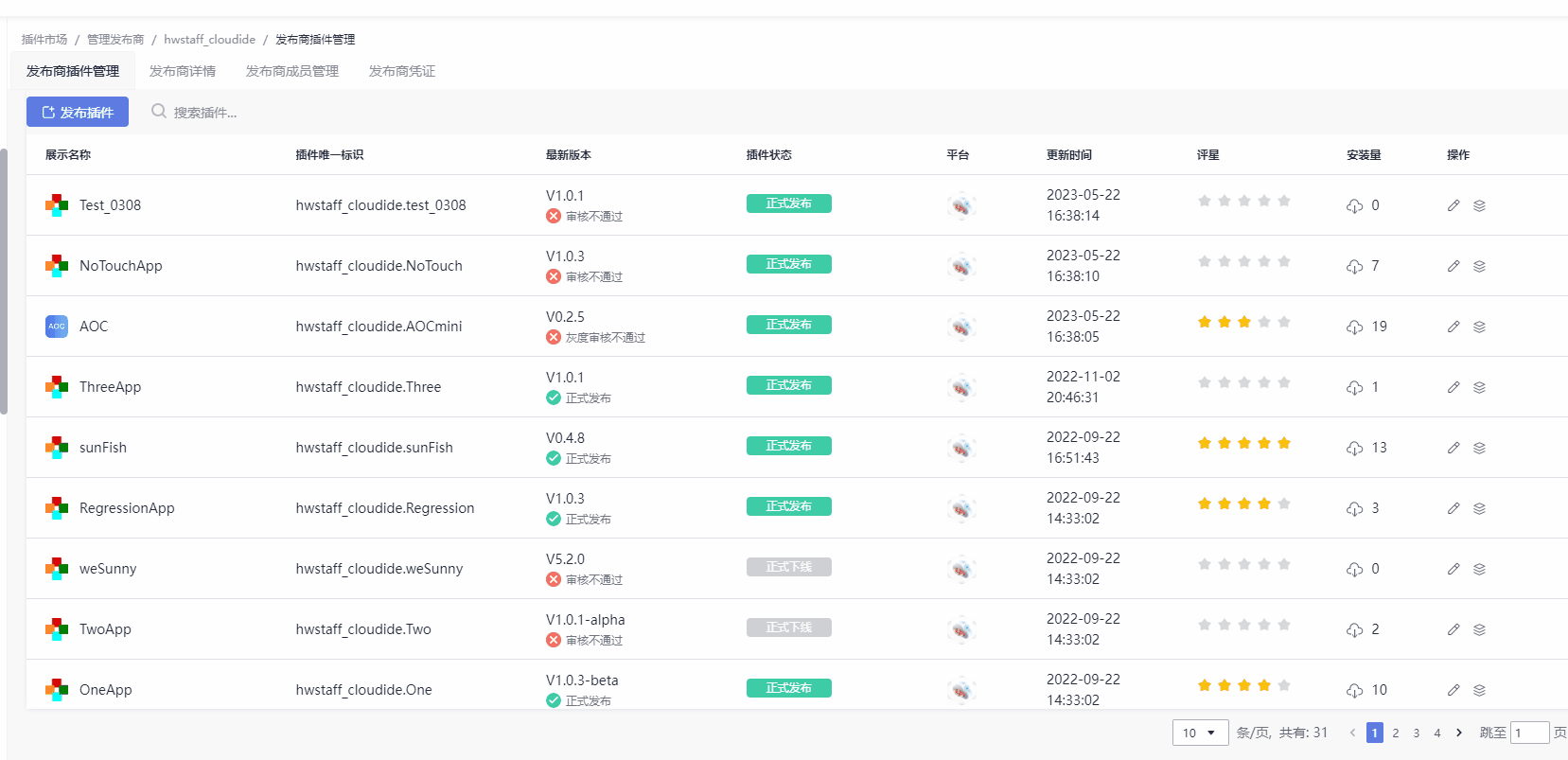
Task: Click the layers icon in sunFish row
Action: point(1479,448)
